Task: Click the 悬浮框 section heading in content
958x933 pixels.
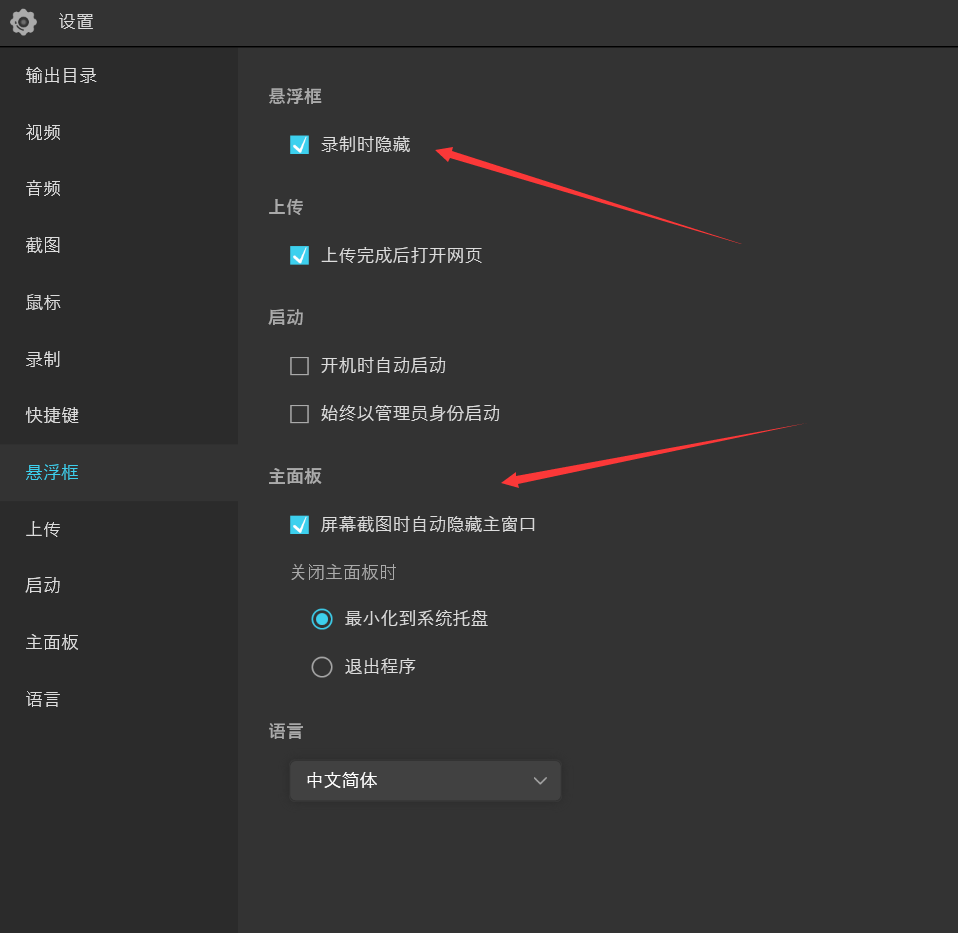Action: click(x=295, y=96)
